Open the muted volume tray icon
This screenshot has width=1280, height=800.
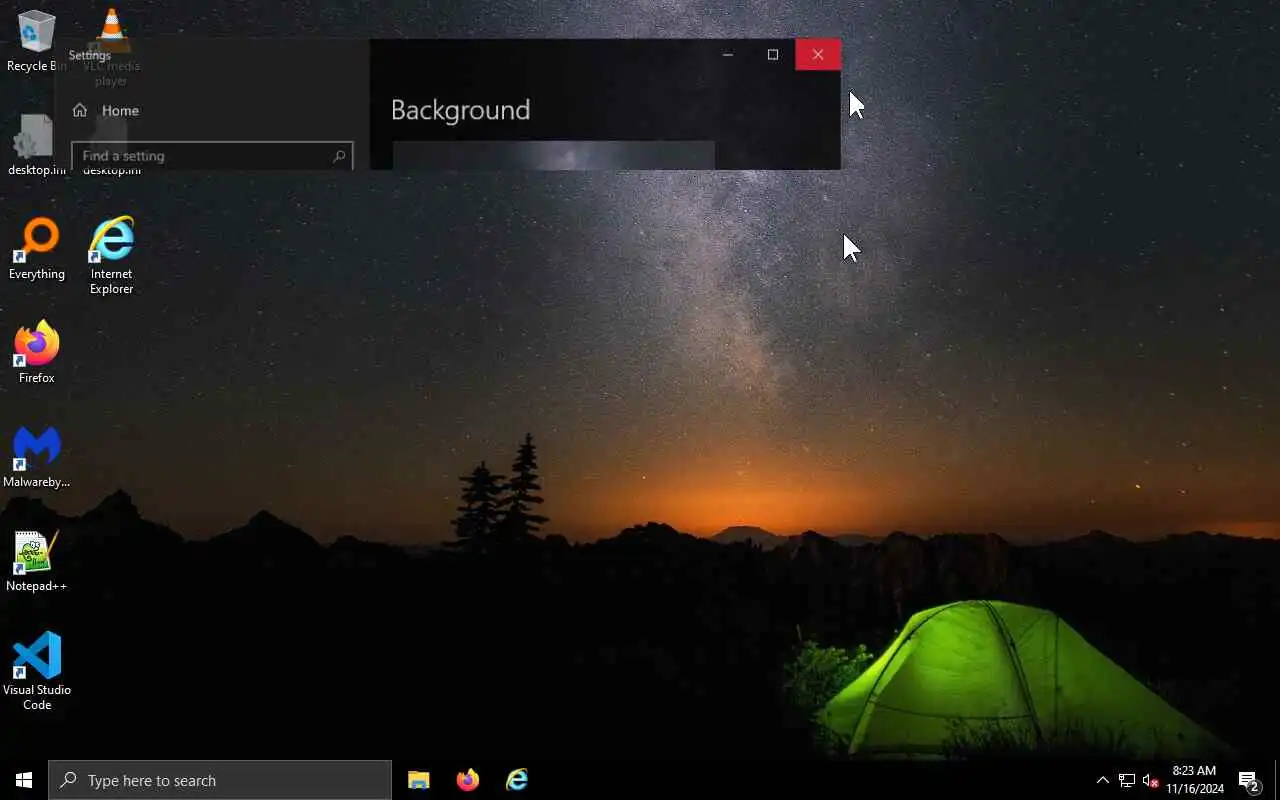tap(1150, 780)
